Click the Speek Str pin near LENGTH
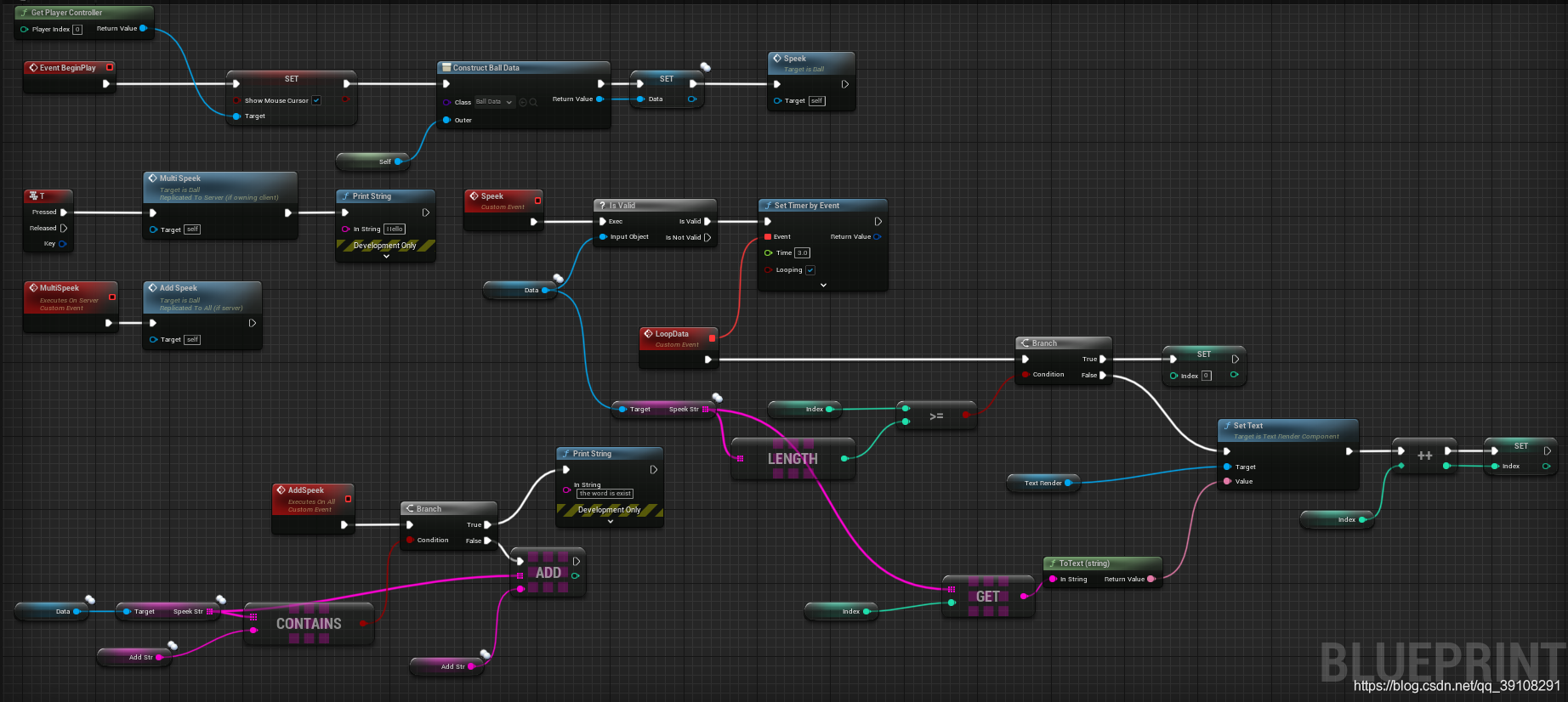 [706, 409]
